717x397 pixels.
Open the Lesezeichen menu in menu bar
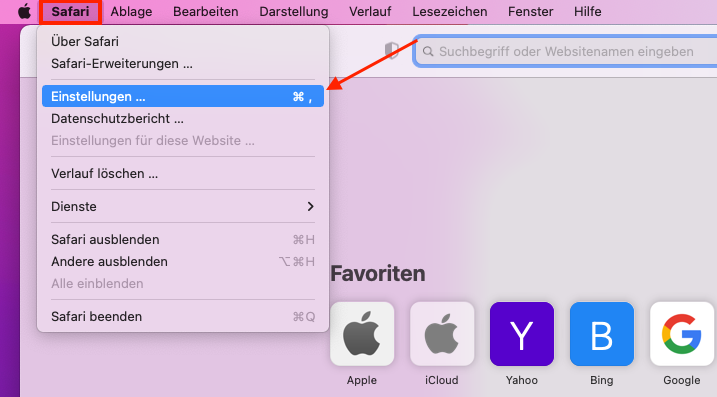click(449, 11)
